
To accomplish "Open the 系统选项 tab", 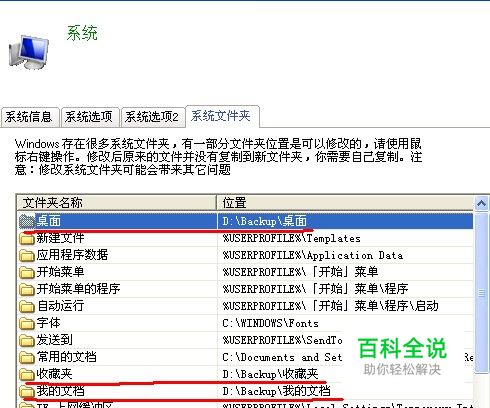I will coord(90,117).
